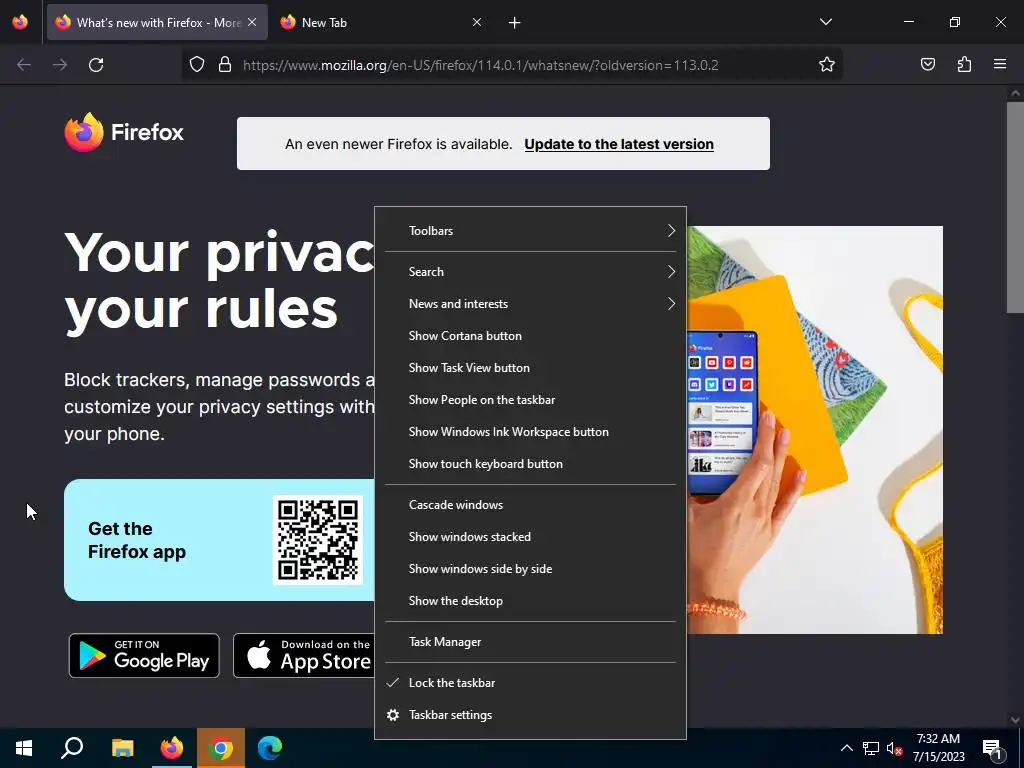
Task: Open the Firefox hamburger application menu
Action: (x=1000, y=65)
